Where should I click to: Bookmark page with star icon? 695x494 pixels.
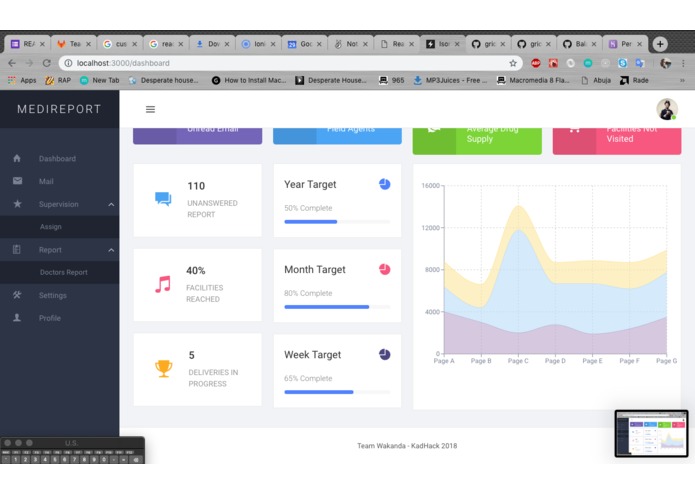click(513, 63)
